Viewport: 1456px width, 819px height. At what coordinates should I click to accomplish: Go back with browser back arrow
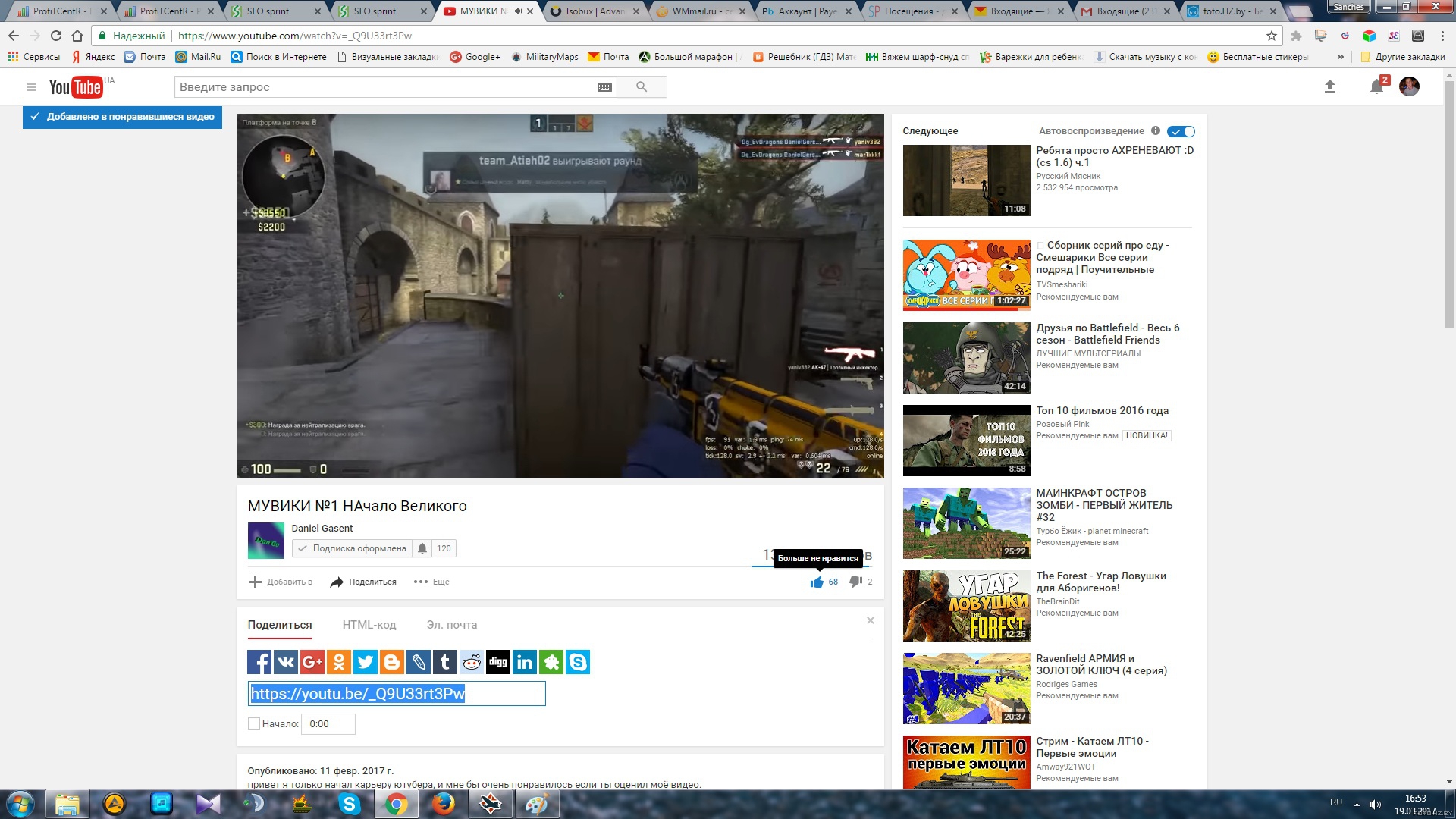pos(13,36)
